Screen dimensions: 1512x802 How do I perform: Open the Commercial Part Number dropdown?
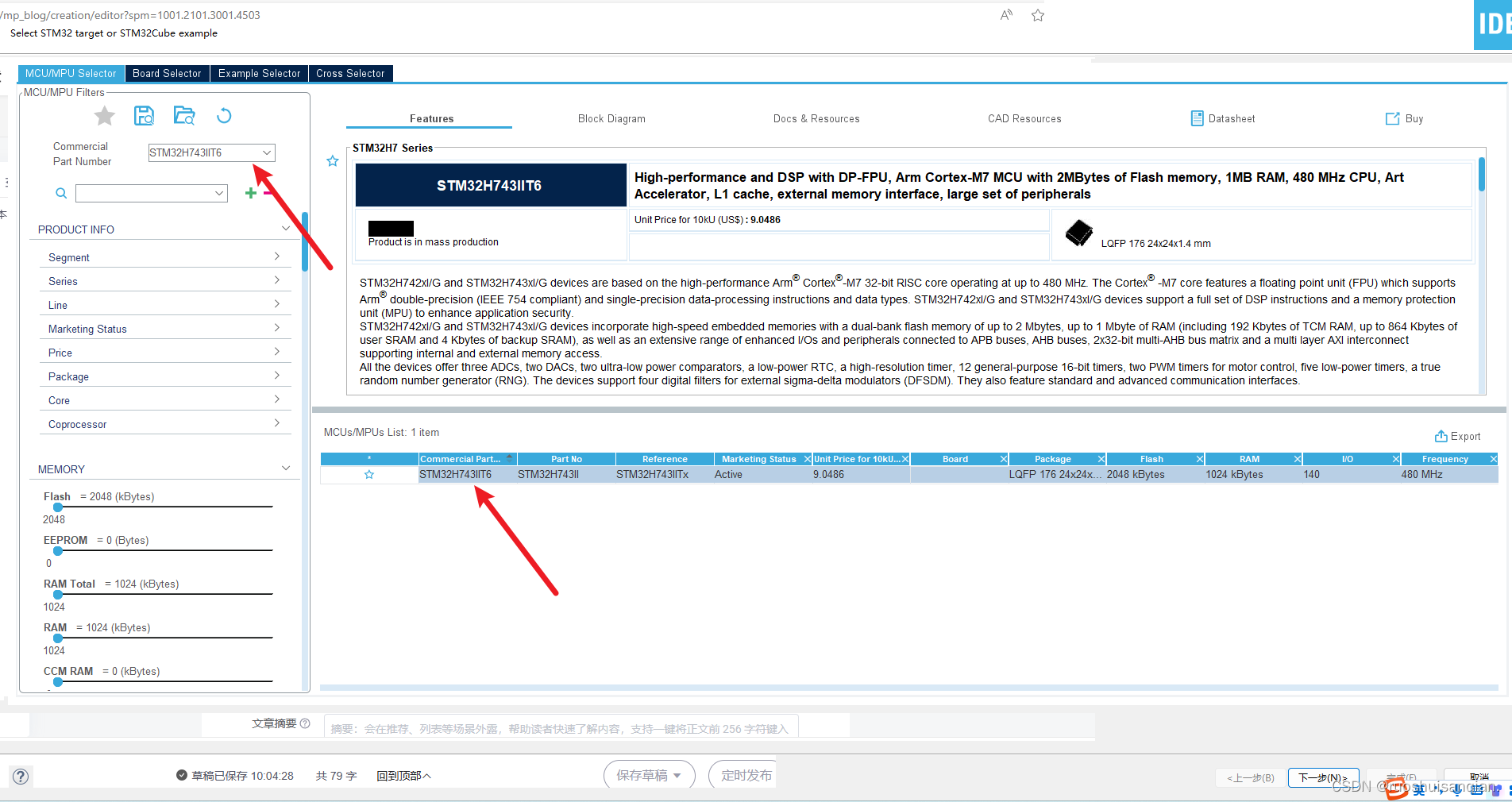(x=267, y=152)
